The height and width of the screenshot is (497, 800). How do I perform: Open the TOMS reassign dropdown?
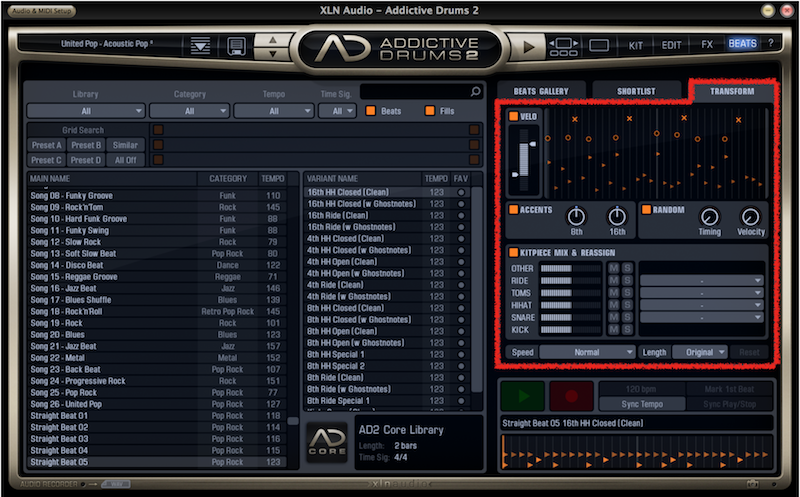point(702,293)
